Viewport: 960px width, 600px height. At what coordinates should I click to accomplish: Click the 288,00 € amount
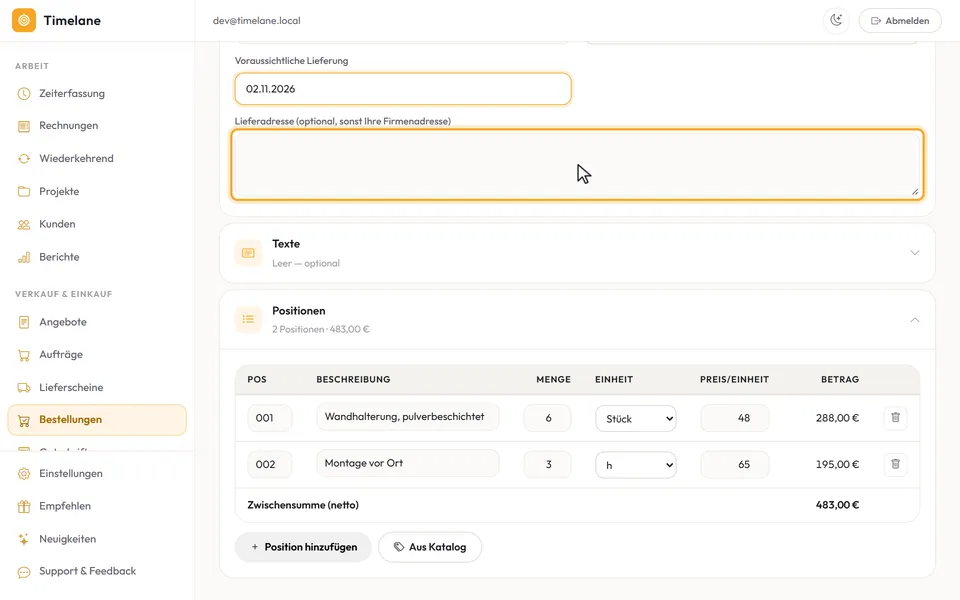(x=837, y=418)
